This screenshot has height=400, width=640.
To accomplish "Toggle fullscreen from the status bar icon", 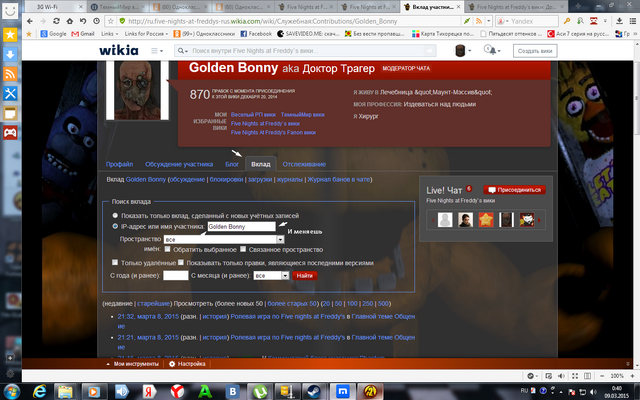I will [575, 376].
